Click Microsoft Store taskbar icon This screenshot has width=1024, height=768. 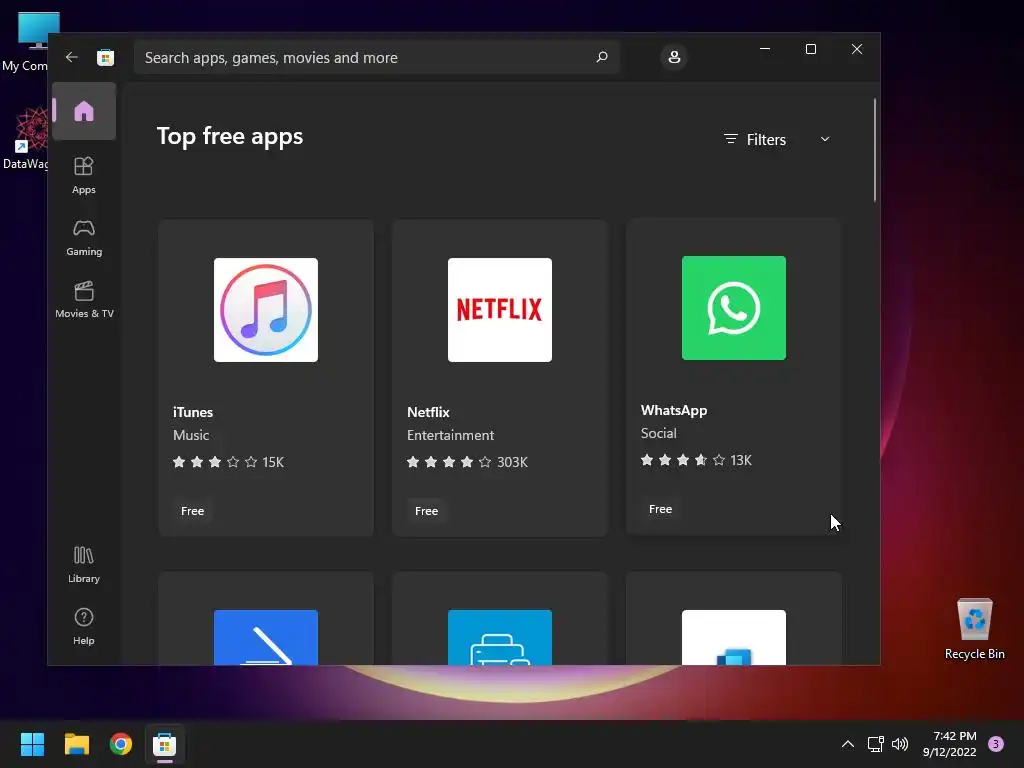(x=165, y=744)
